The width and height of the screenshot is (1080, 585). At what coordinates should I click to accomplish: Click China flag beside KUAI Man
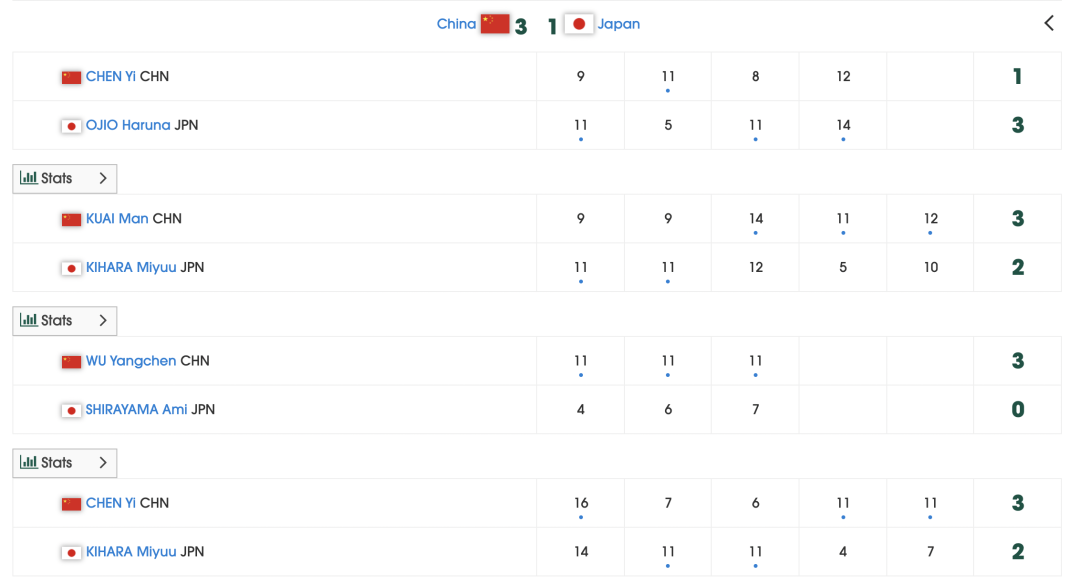pos(71,220)
